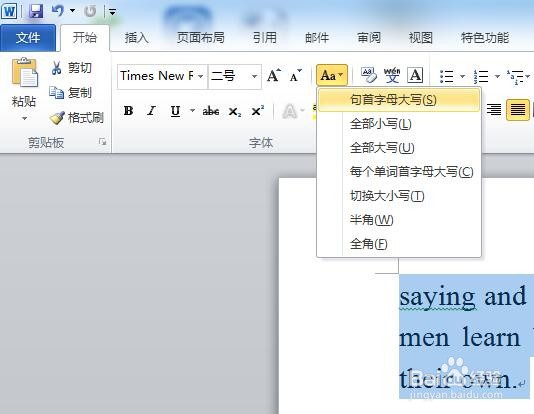Choose 全部大写(U) from the menu
534x414 pixels.
399,148
